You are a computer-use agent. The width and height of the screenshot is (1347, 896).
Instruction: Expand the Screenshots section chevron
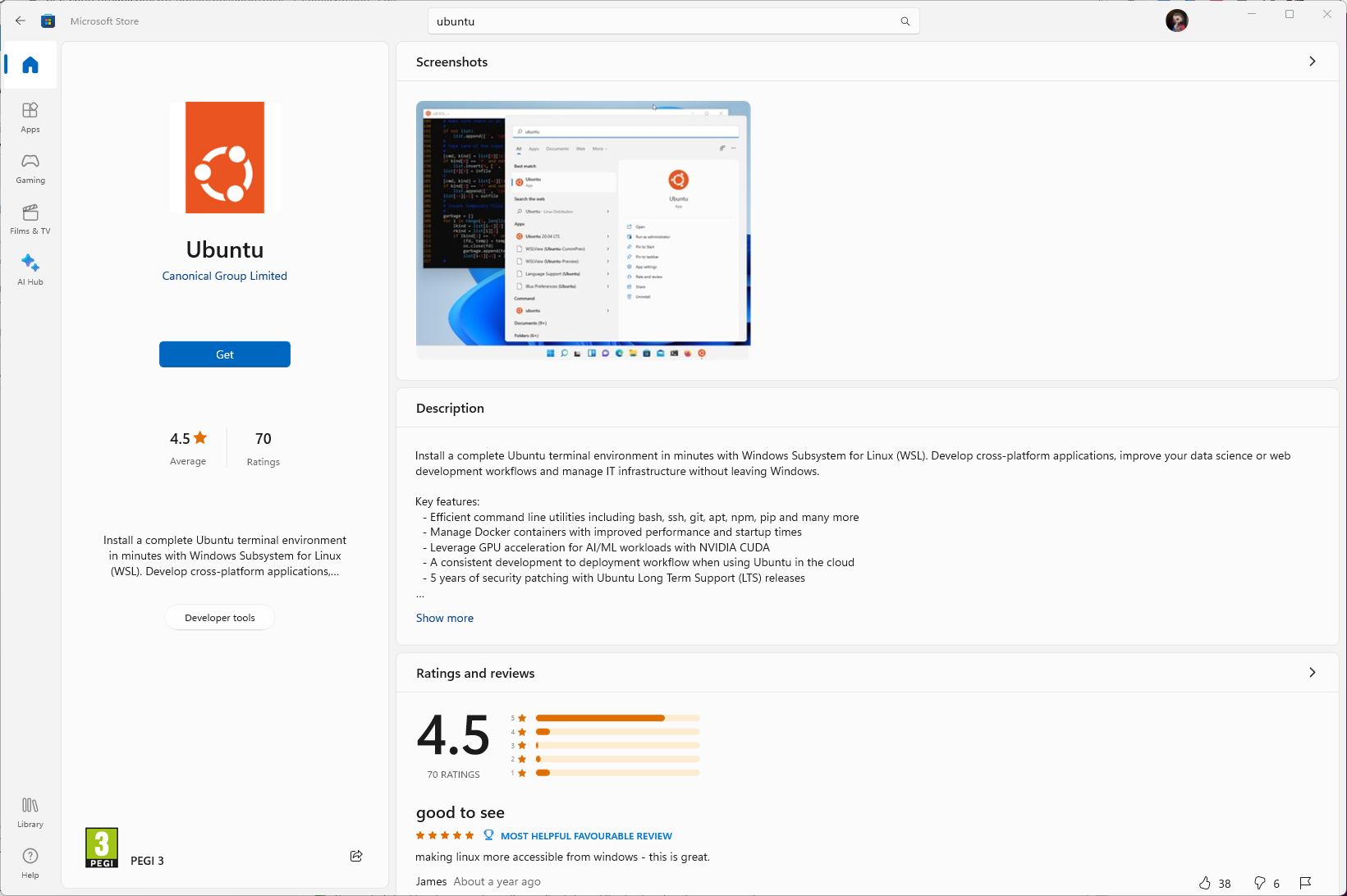(x=1312, y=62)
